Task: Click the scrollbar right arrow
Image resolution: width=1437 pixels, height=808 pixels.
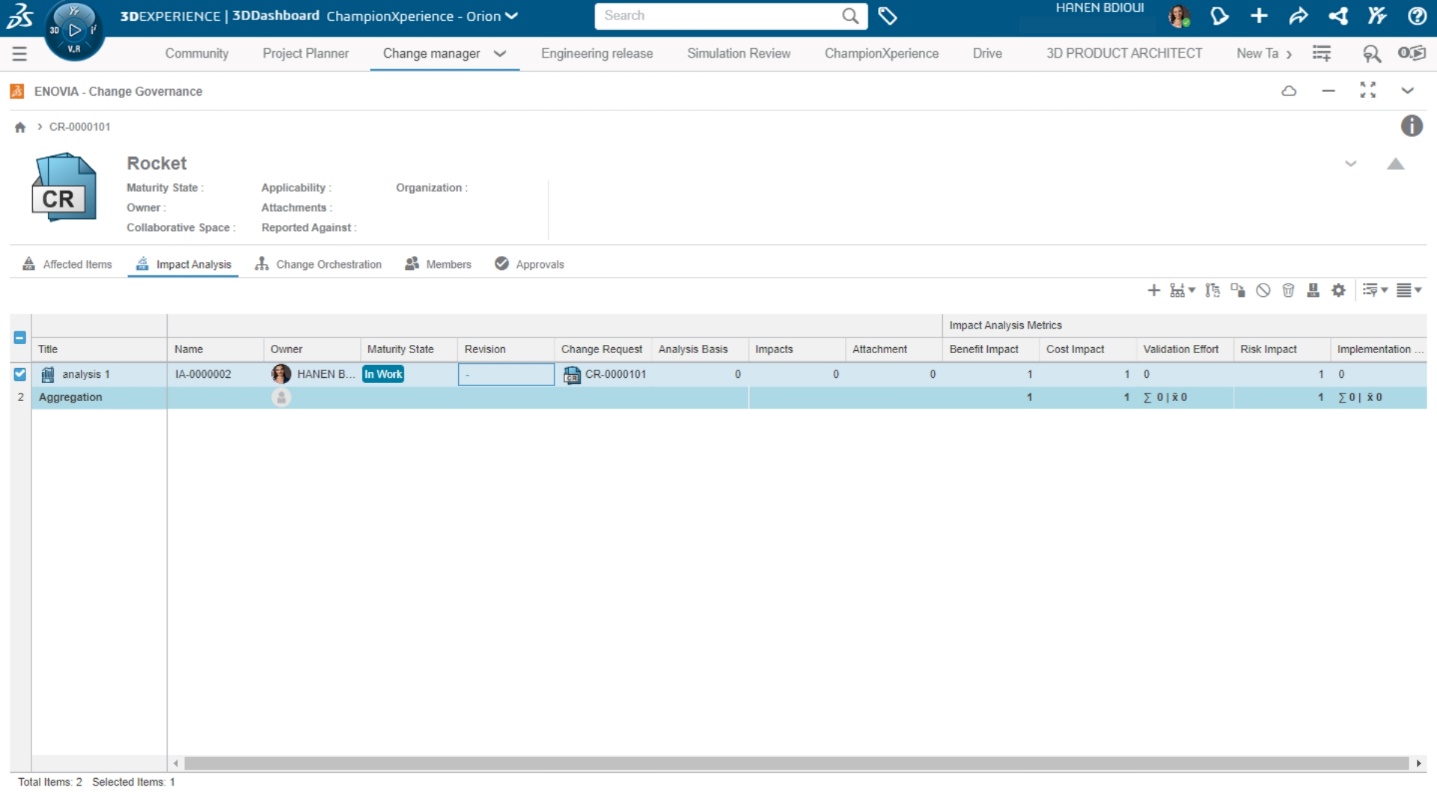Action: (1418, 763)
